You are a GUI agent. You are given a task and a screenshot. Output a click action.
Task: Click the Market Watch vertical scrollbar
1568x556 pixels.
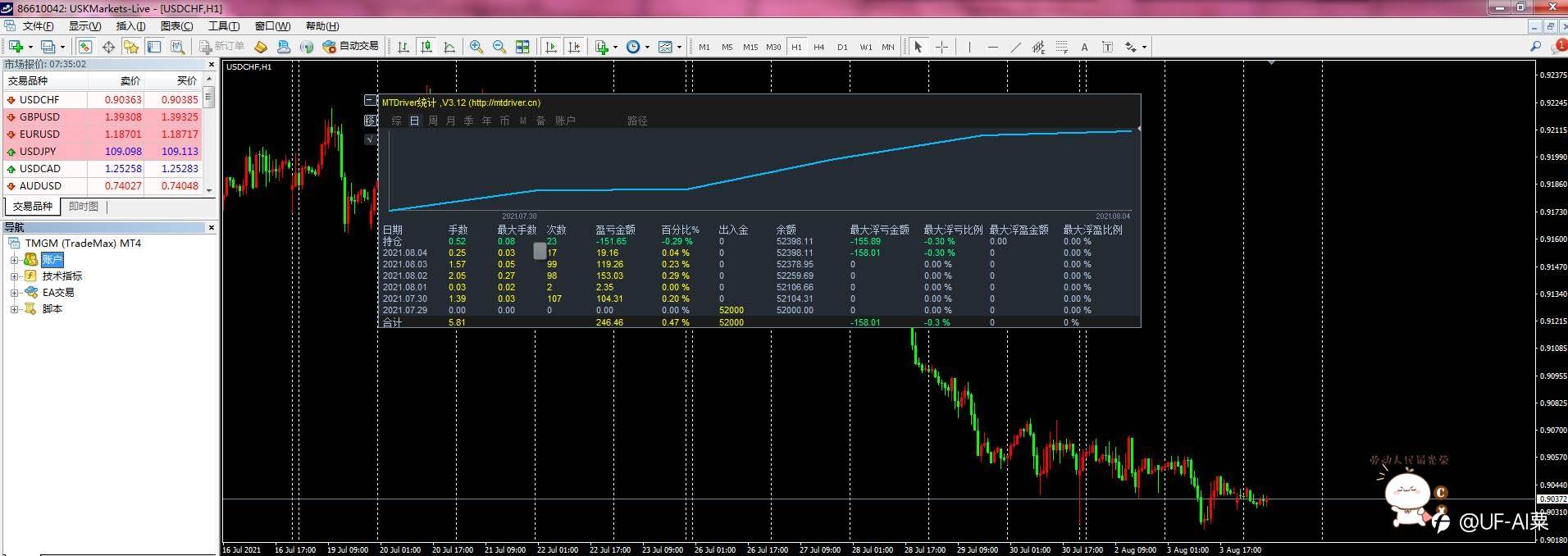209,142
